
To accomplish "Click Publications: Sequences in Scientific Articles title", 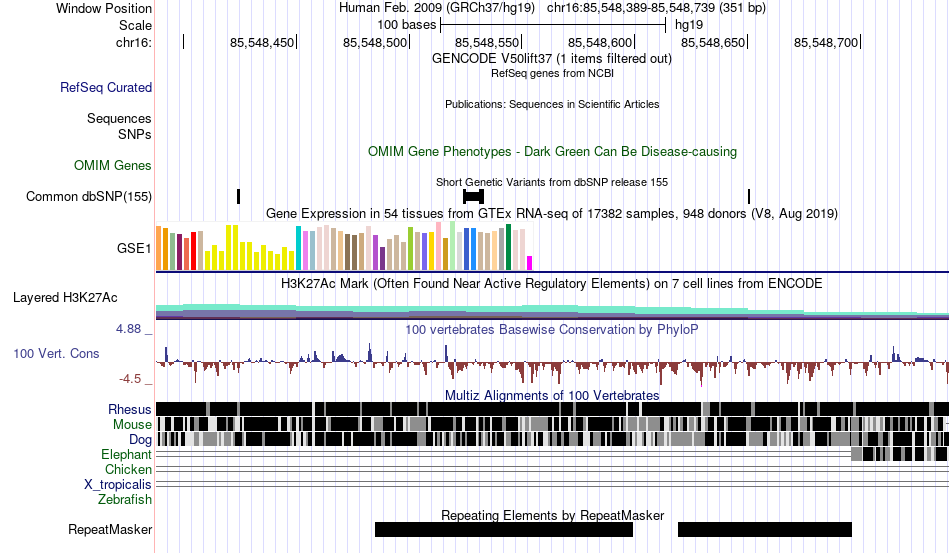I will [552, 104].
